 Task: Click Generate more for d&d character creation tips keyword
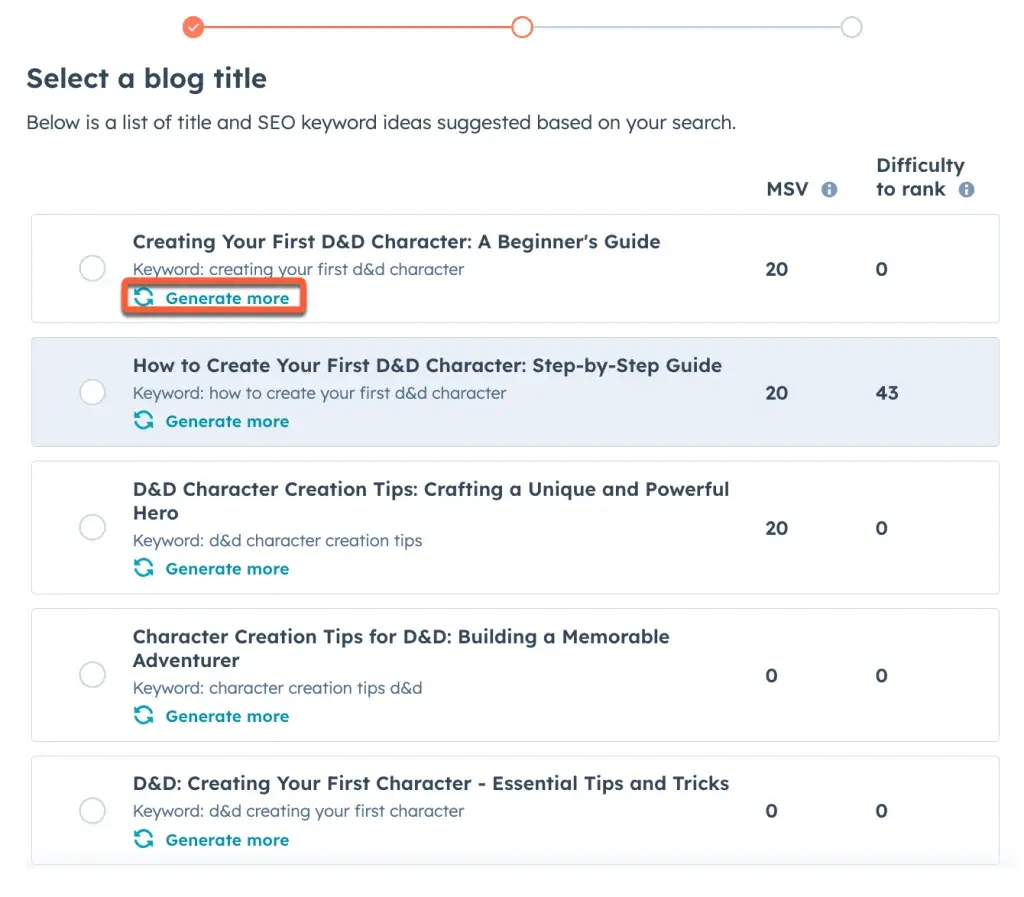[x=227, y=568]
